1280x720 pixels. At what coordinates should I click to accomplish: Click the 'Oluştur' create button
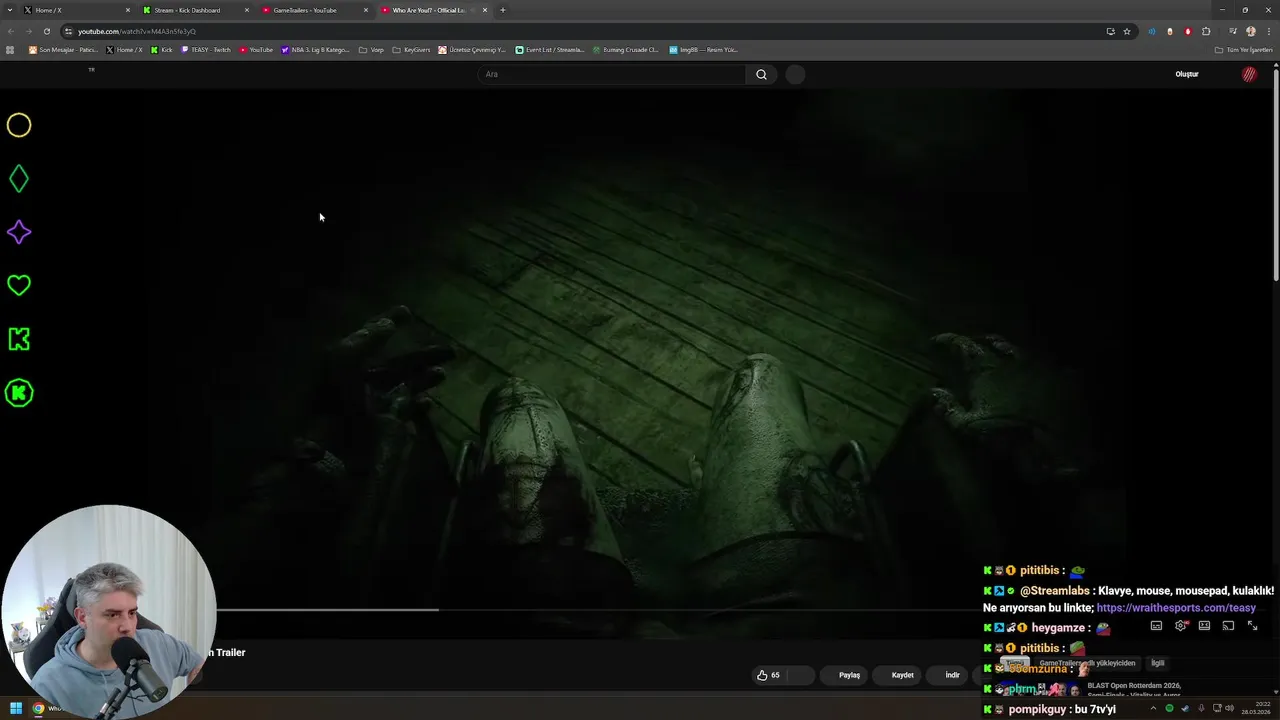click(1187, 74)
